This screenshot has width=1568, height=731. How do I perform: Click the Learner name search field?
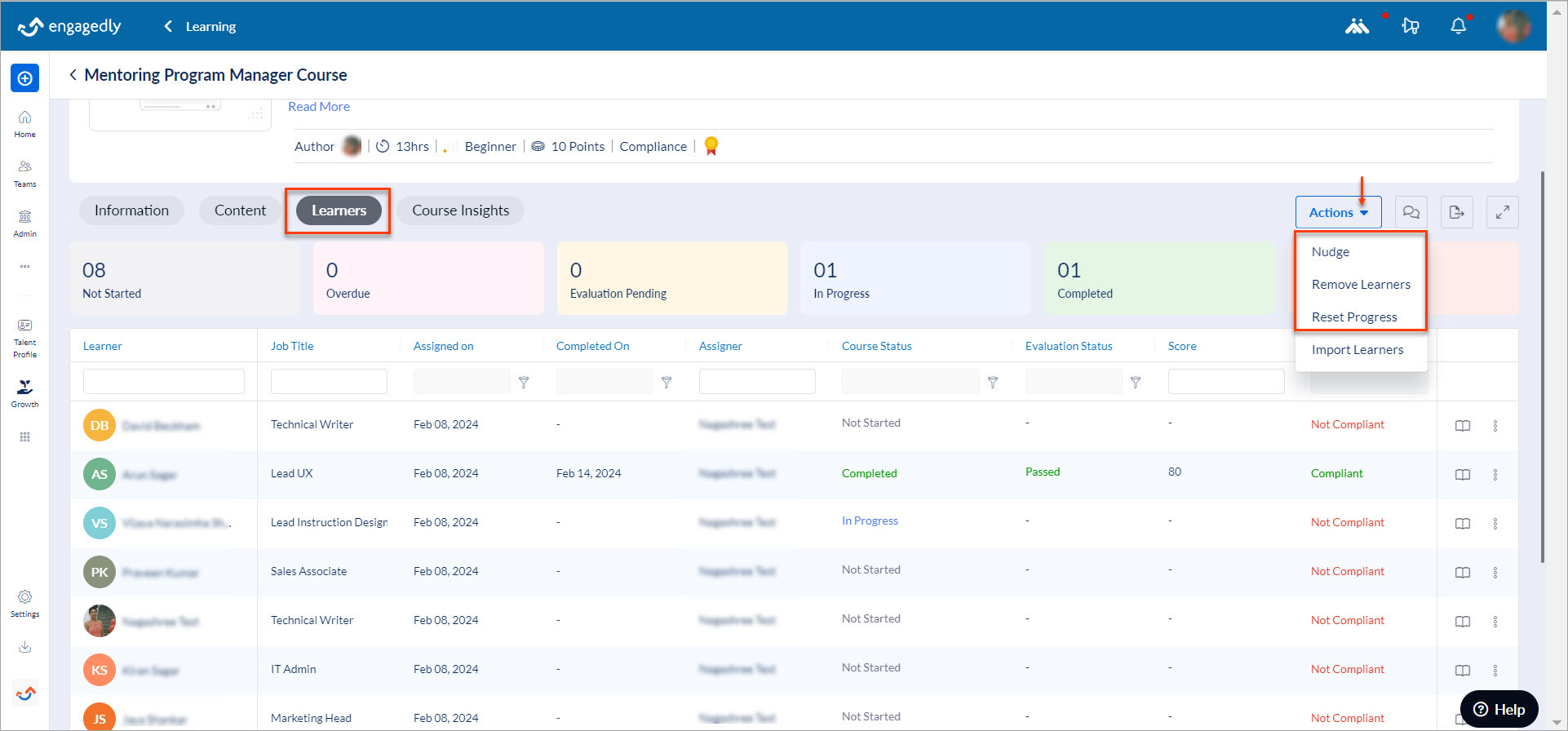[163, 382]
